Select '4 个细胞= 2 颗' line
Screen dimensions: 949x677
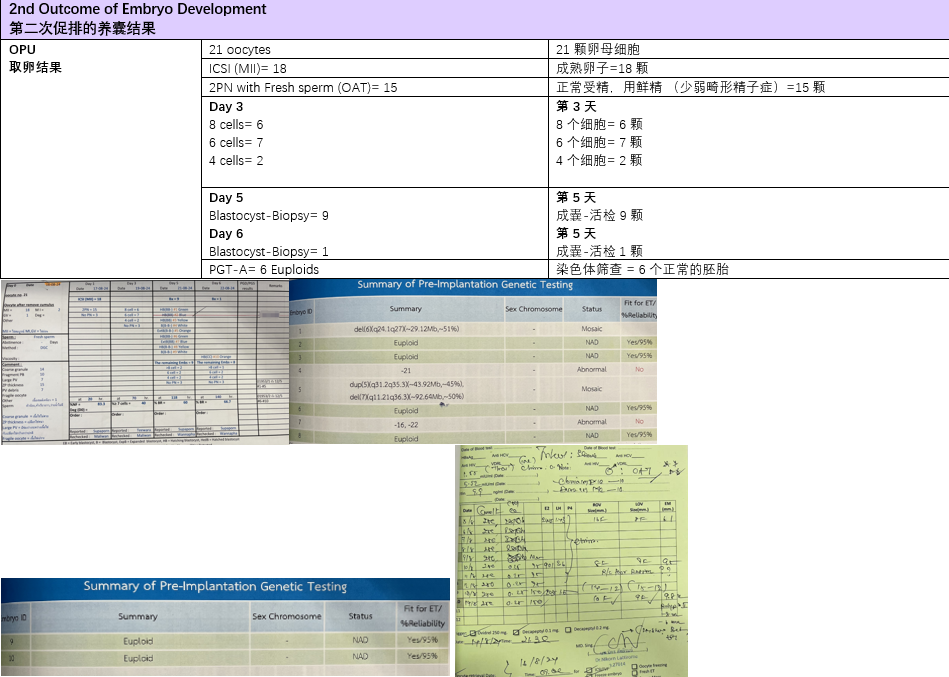point(599,161)
